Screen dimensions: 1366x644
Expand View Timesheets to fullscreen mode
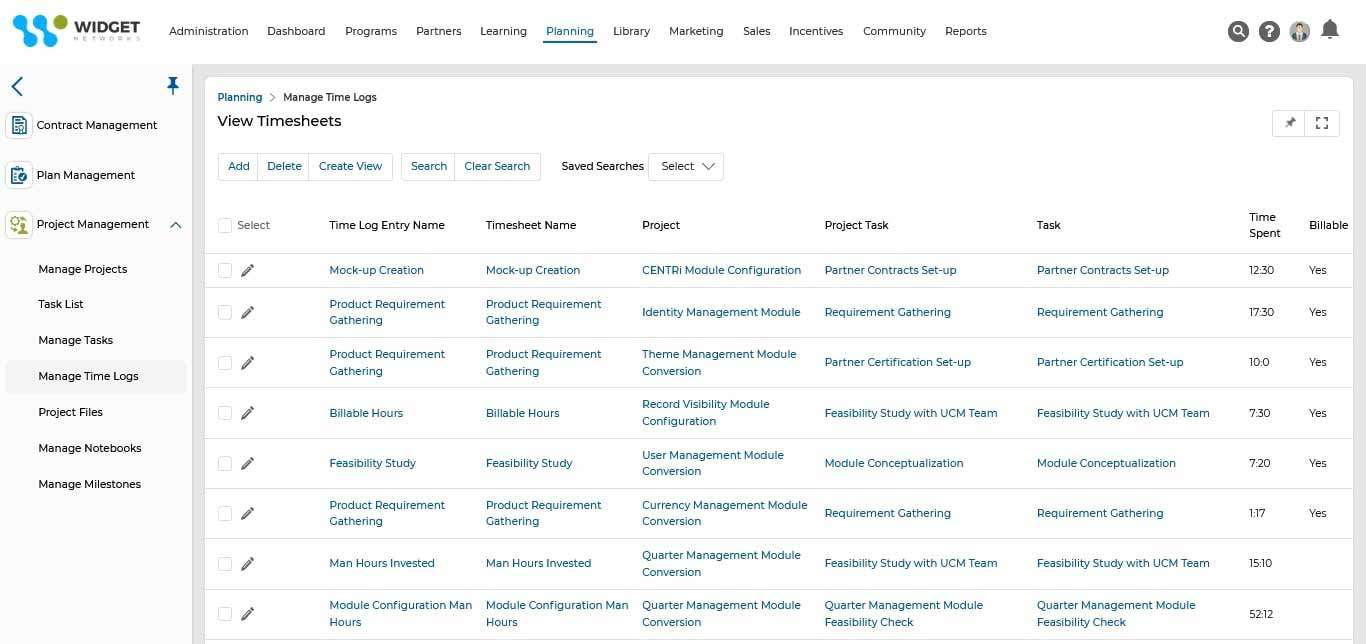pyautogui.click(x=1322, y=122)
